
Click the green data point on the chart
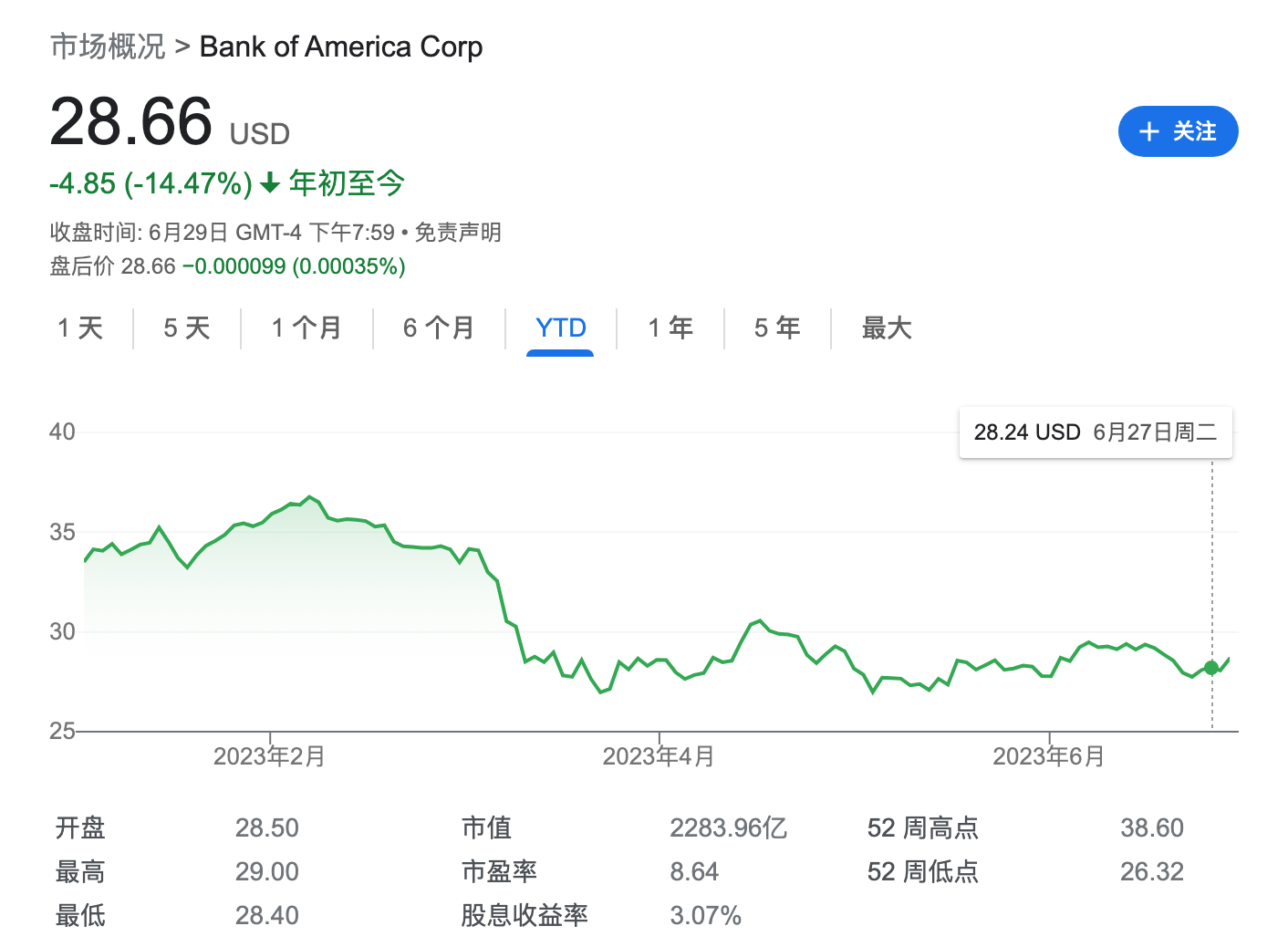click(x=1211, y=668)
